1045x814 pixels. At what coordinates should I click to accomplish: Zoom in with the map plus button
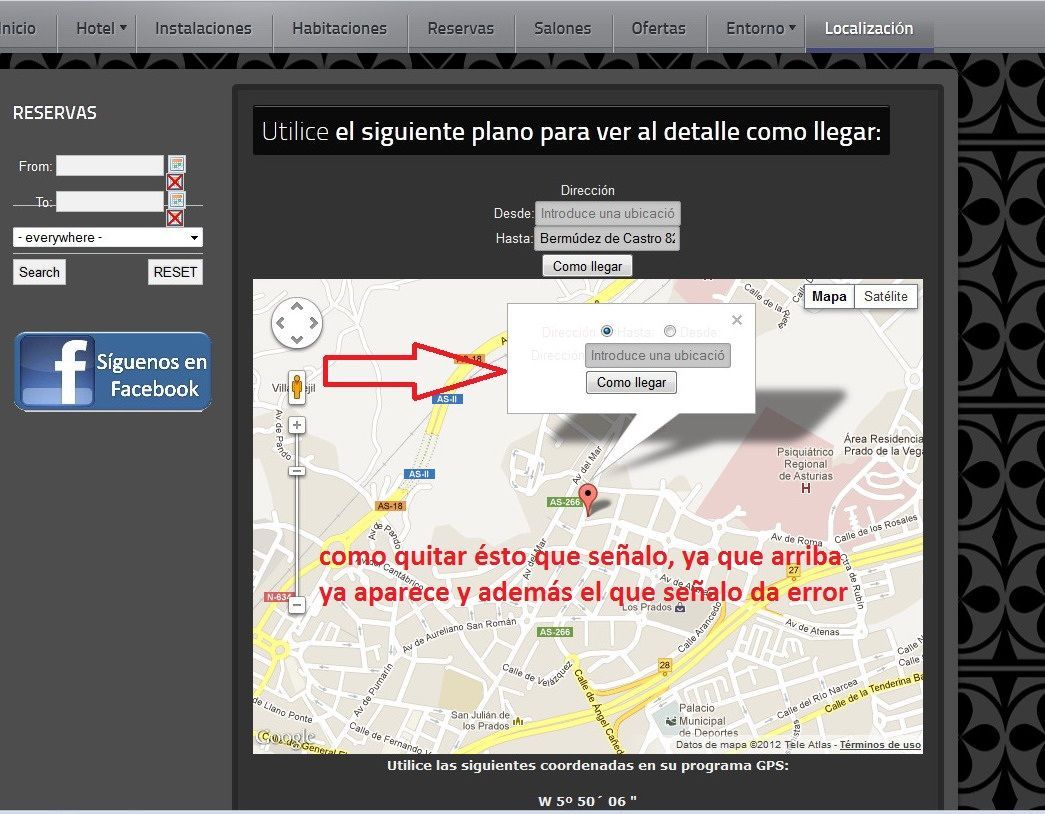(x=297, y=425)
